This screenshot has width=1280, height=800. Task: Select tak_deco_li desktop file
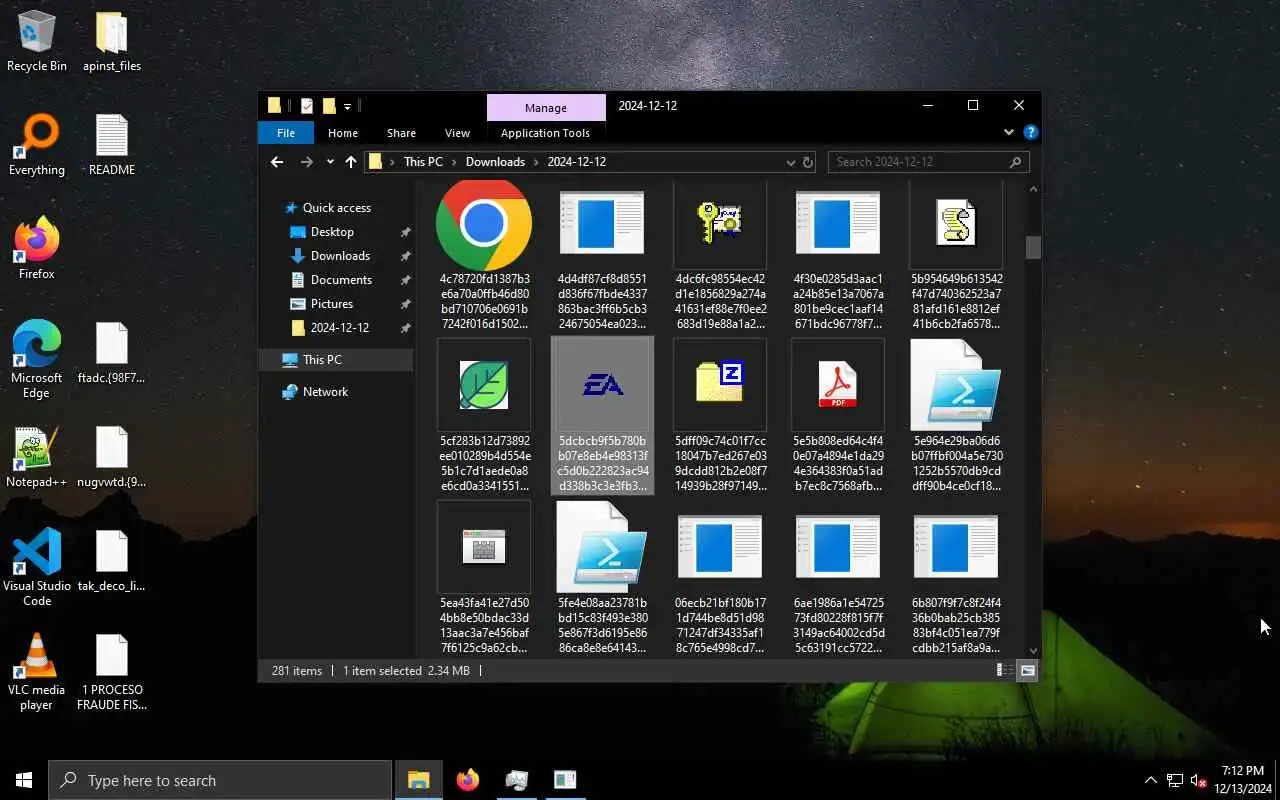[x=112, y=562]
